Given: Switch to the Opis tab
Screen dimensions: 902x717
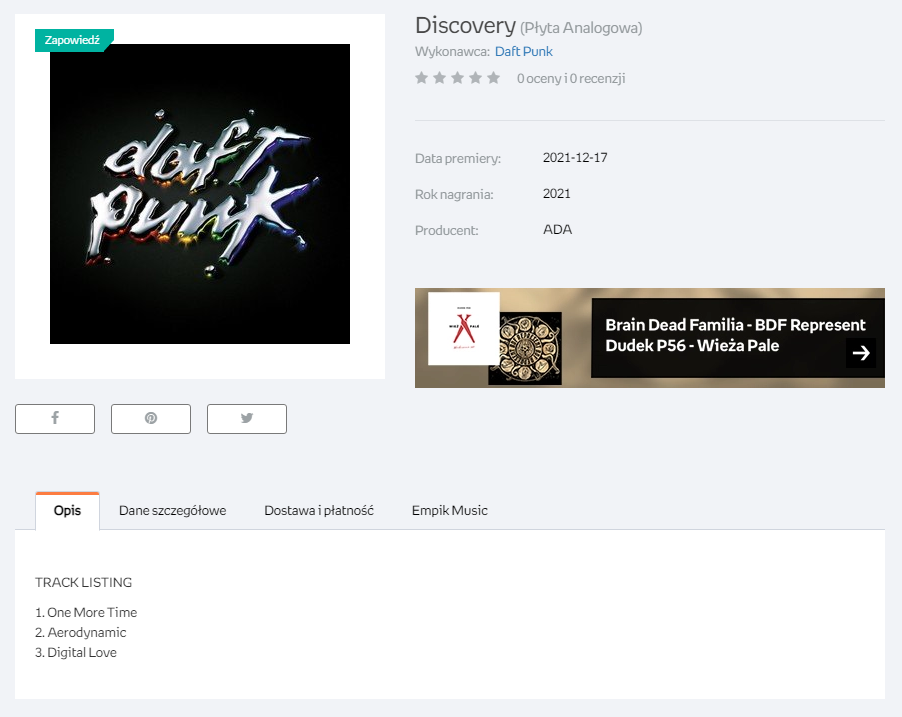Looking at the screenshot, I should point(67,510).
